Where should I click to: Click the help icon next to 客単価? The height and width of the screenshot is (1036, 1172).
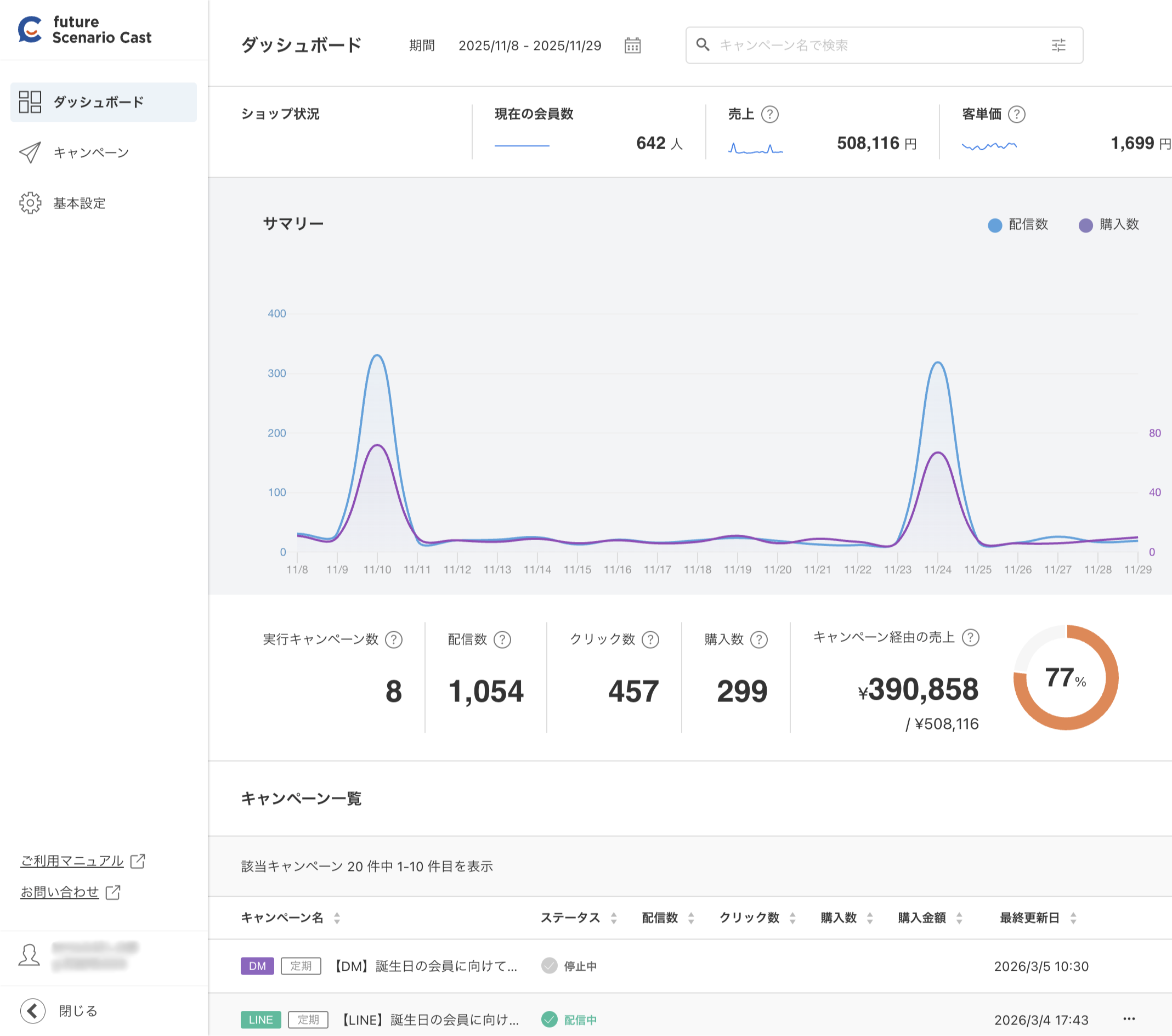(x=1018, y=114)
